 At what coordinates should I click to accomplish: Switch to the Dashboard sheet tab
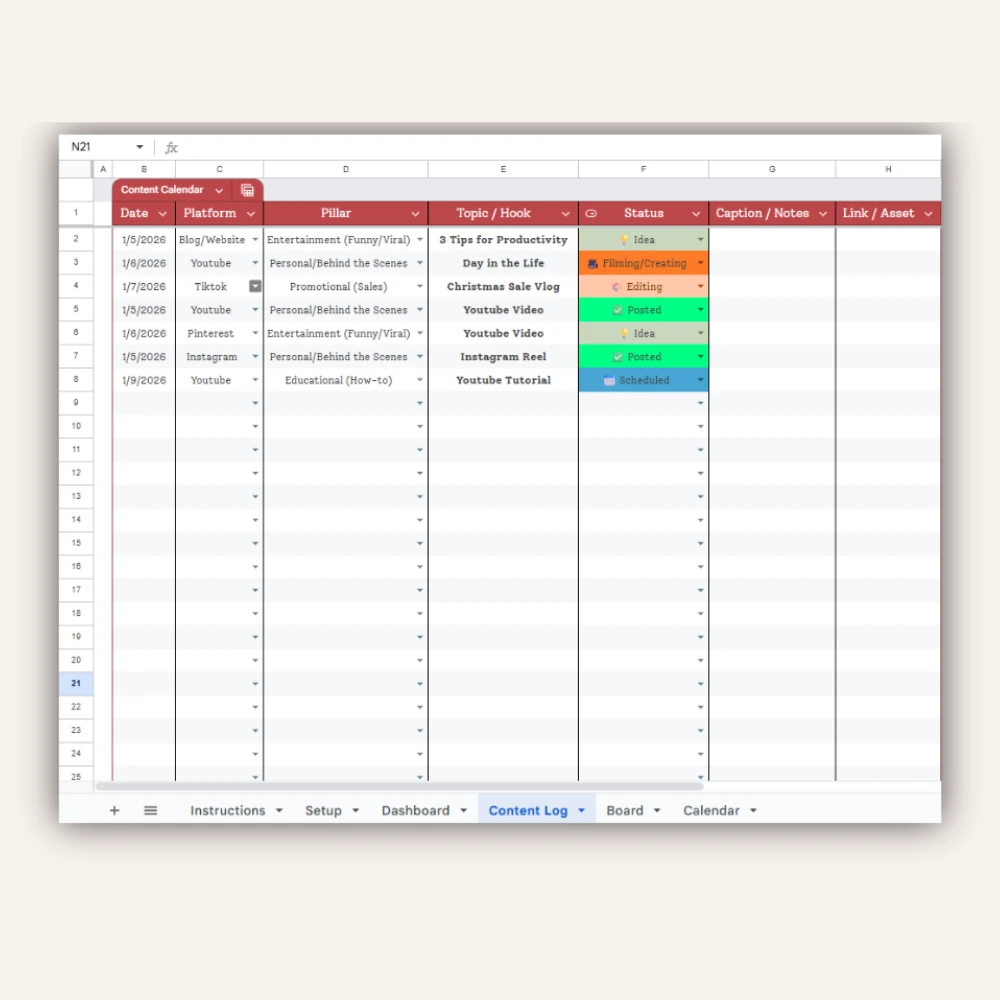(x=417, y=810)
